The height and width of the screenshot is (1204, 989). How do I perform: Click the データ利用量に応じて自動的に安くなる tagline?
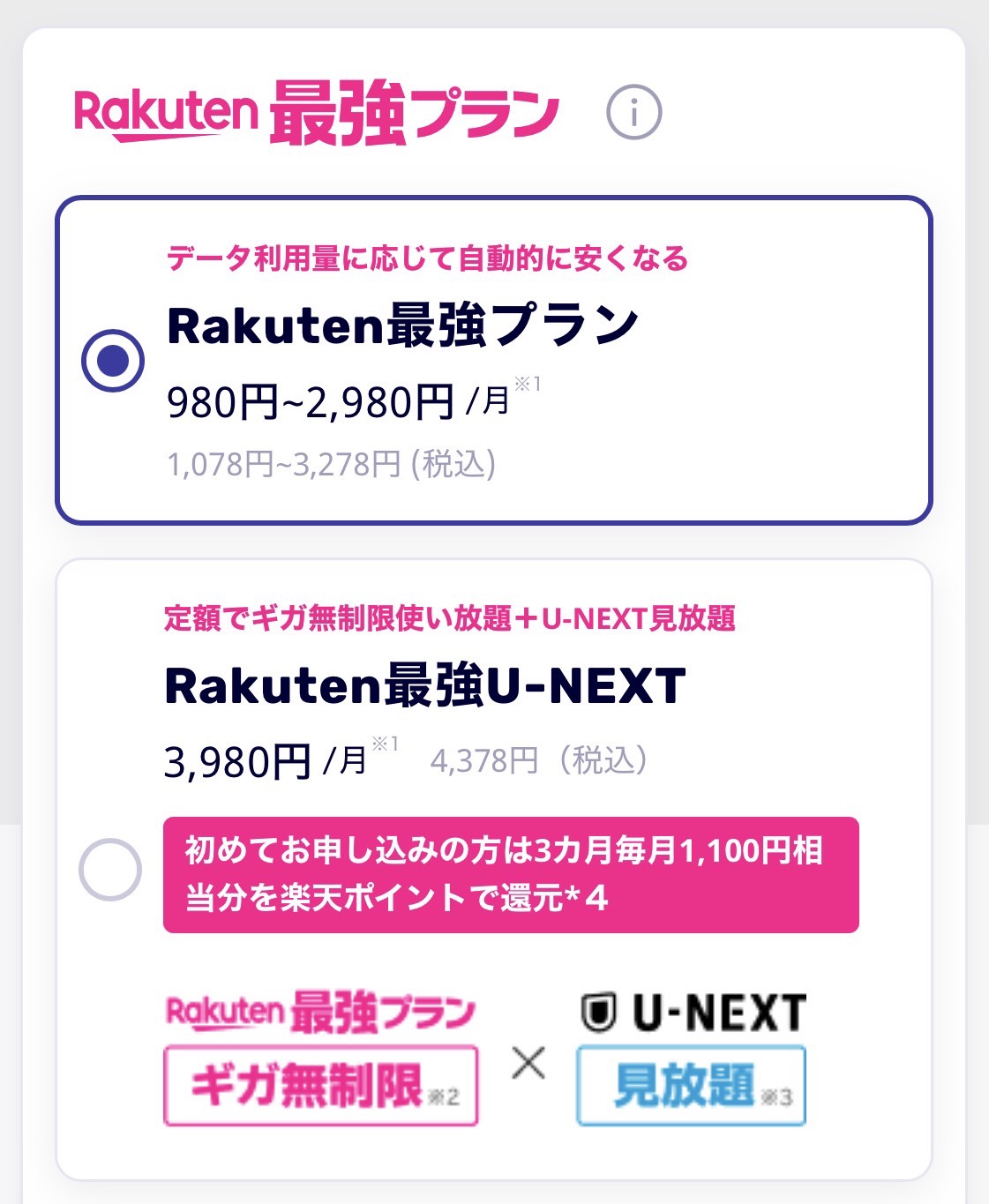click(427, 259)
